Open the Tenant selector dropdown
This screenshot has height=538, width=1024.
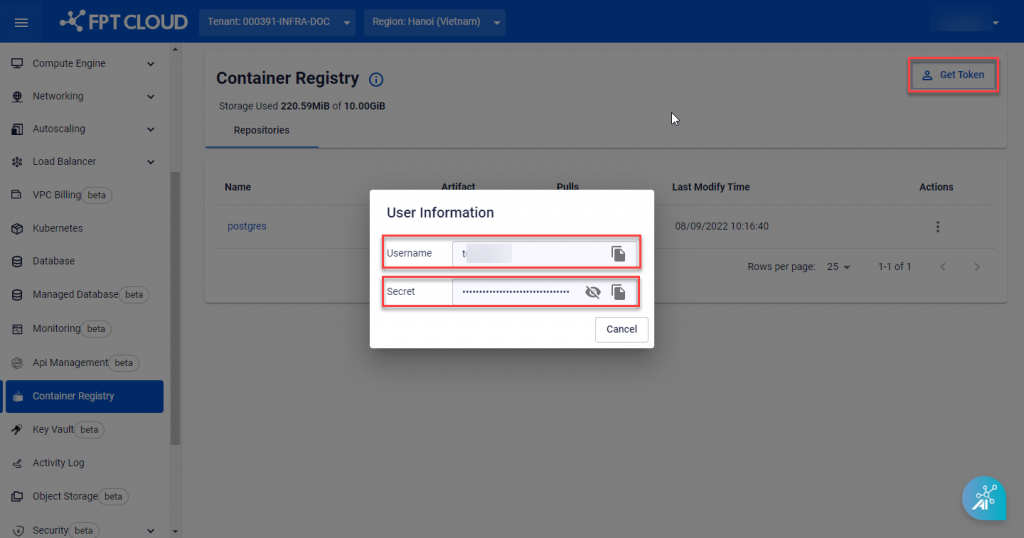(278, 22)
